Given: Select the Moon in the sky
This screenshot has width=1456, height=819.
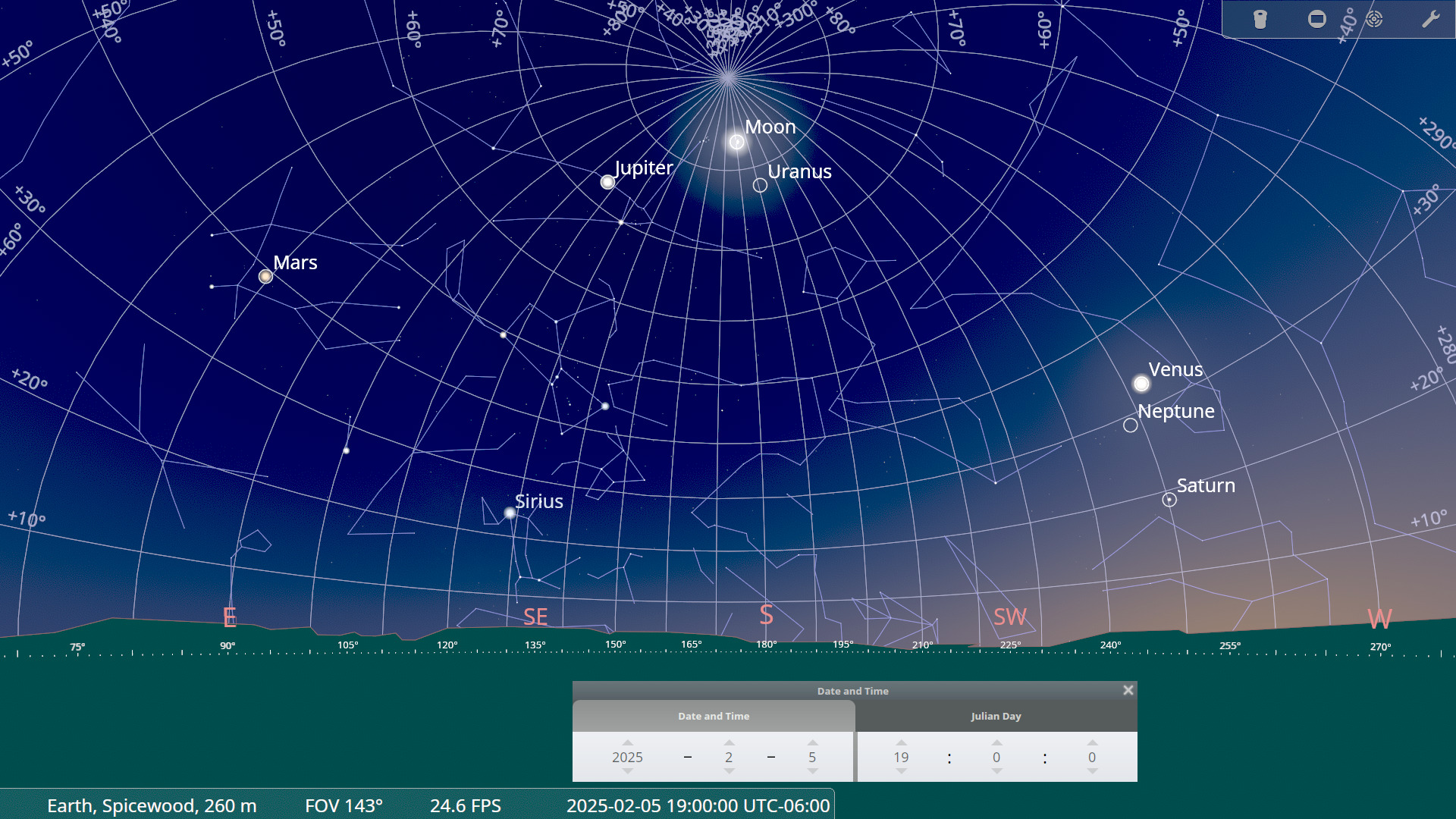Looking at the screenshot, I should coord(736,142).
